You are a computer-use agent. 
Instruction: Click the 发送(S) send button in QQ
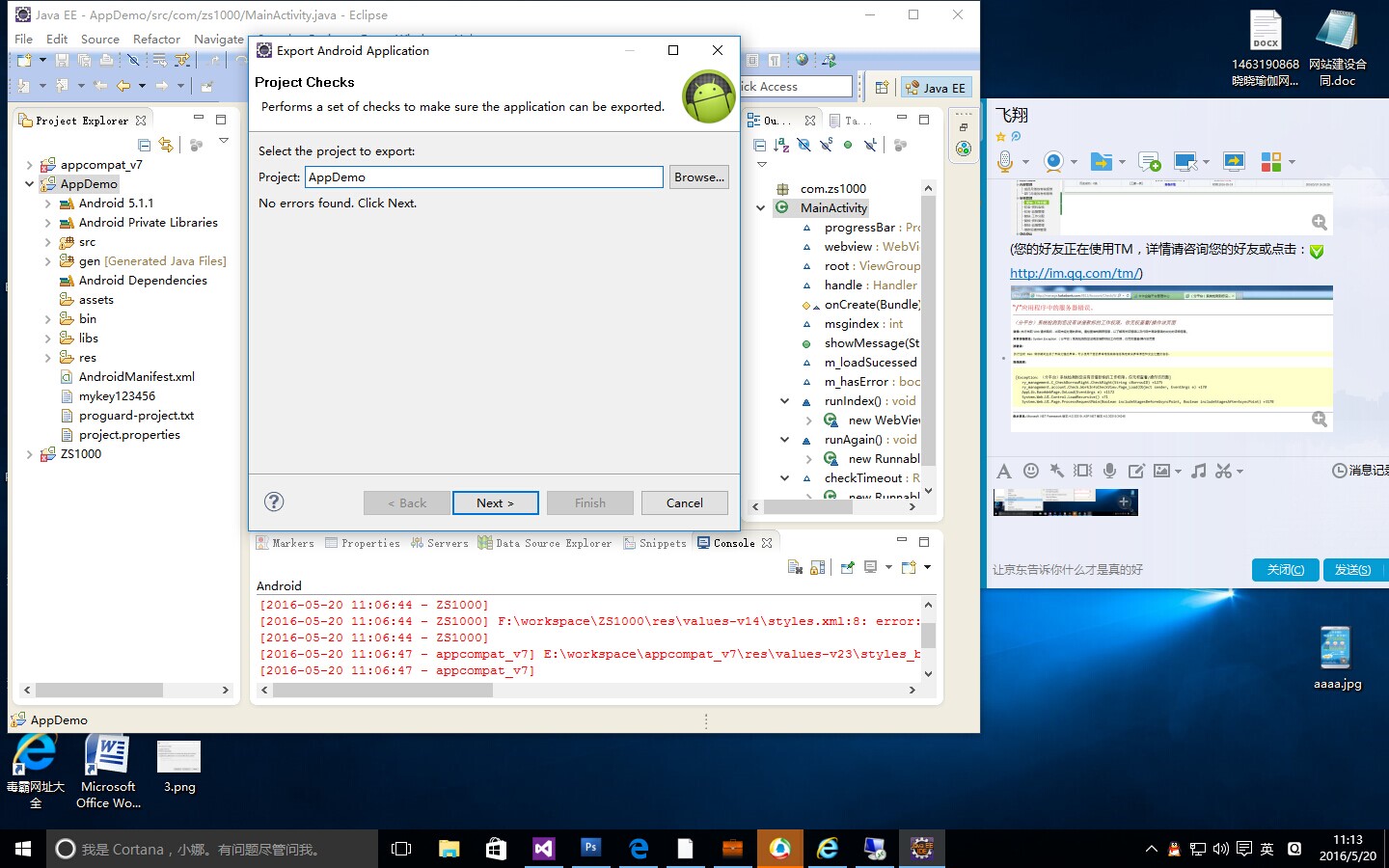coord(1352,569)
